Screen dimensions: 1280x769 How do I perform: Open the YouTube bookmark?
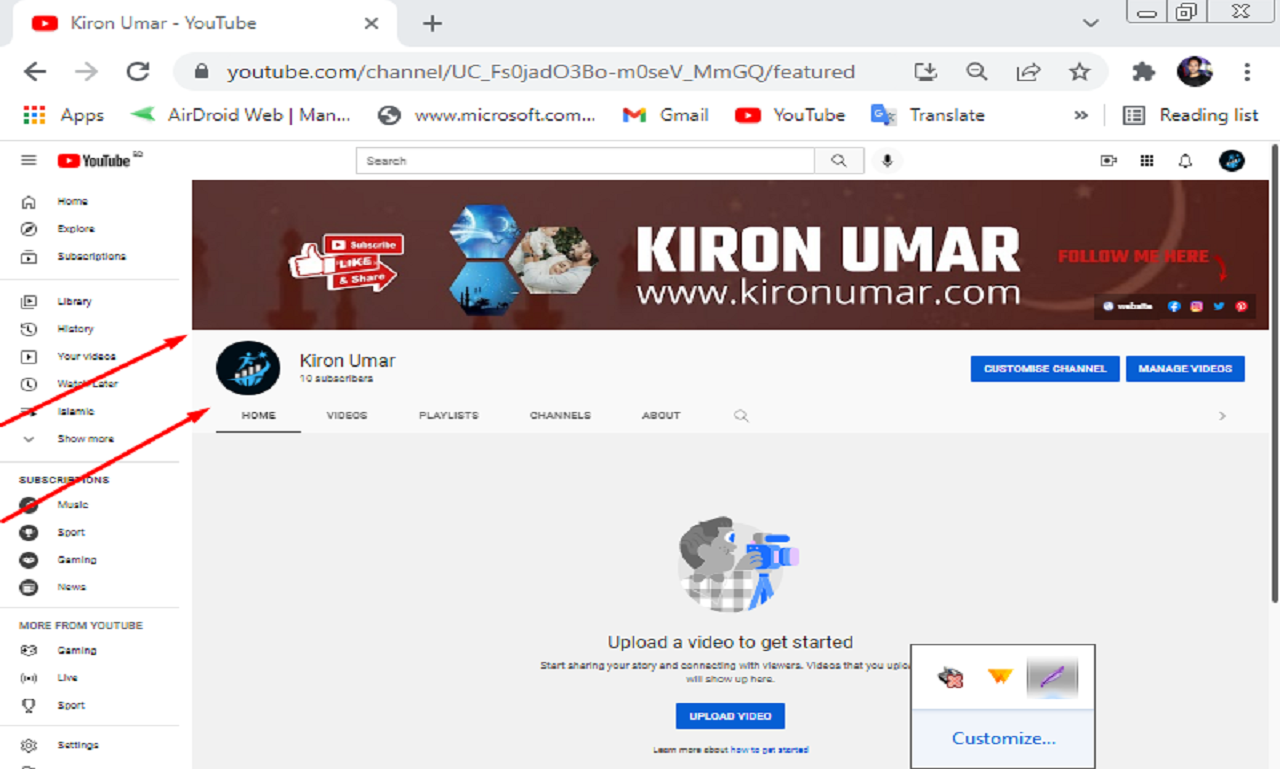click(x=789, y=115)
